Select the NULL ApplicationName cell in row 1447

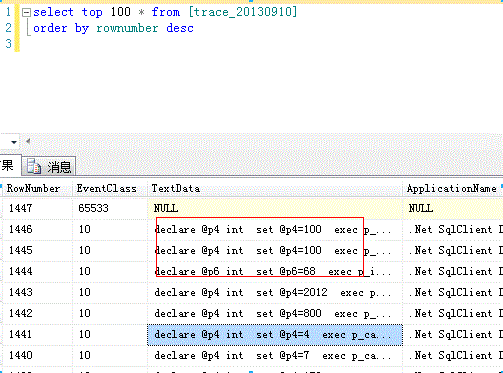click(453, 208)
